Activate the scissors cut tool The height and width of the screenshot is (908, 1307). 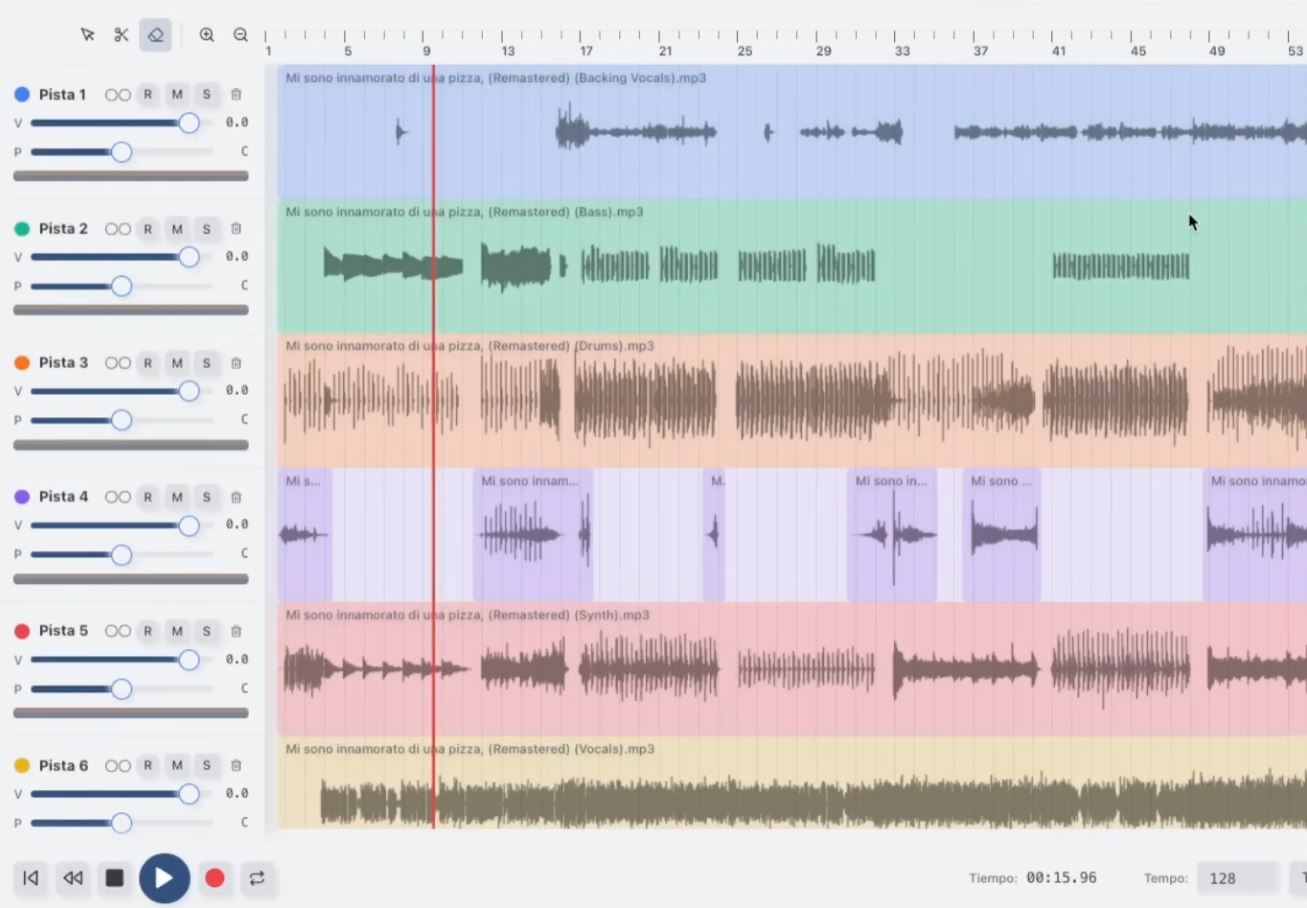pos(121,34)
